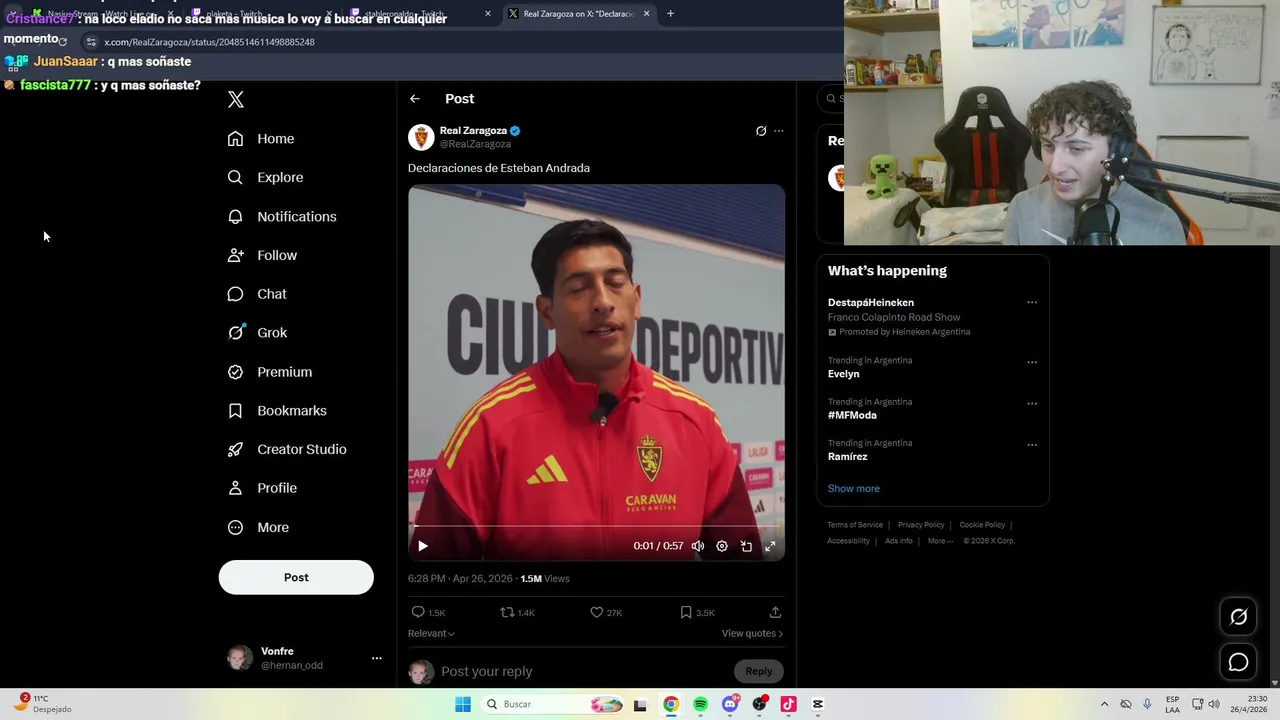This screenshot has height=720, width=1280.
Task: Toggle picture-in-picture on the video
Action: (x=746, y=546)
